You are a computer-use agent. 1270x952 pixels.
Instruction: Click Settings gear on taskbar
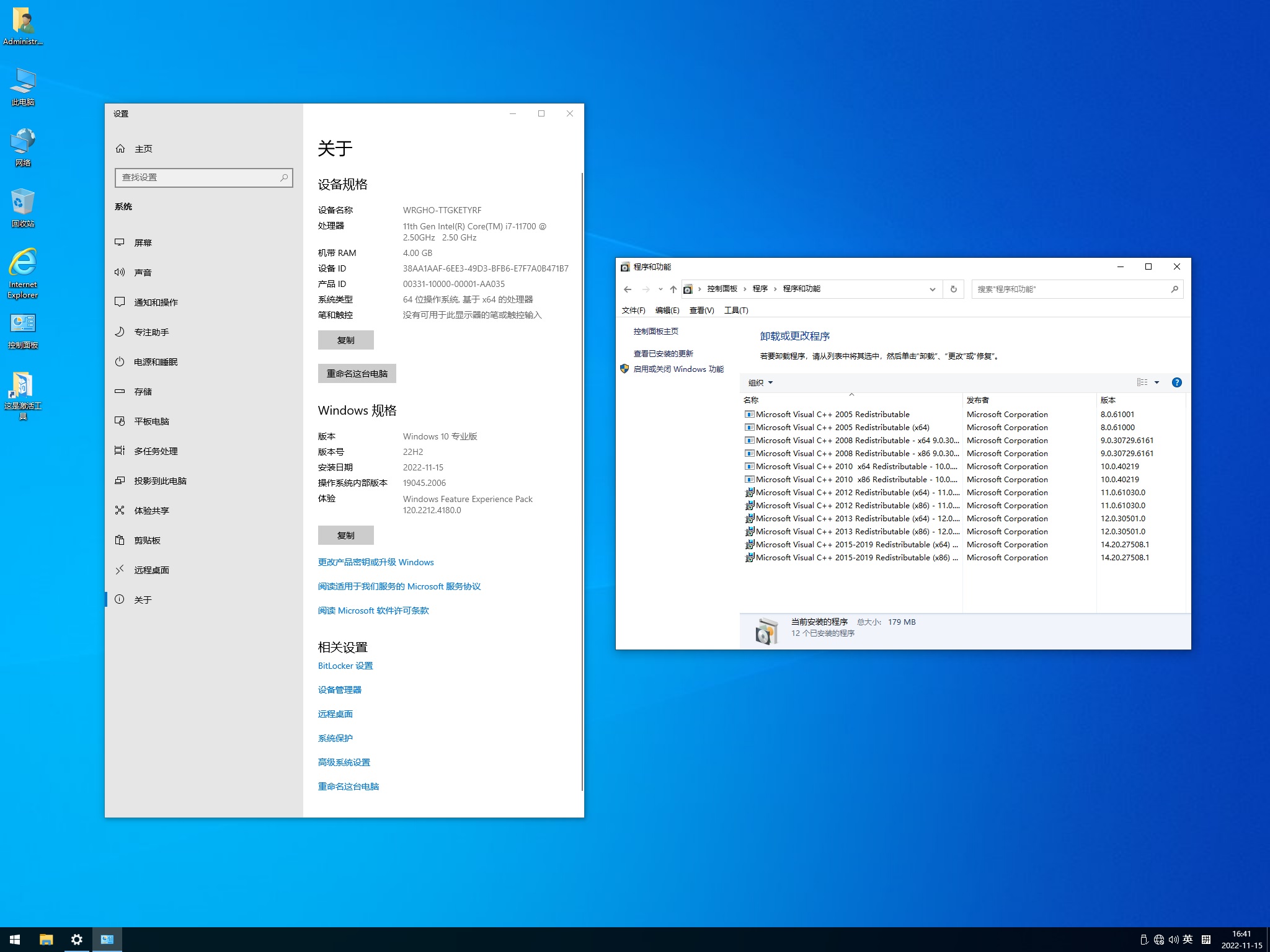(x=76, y=940)
